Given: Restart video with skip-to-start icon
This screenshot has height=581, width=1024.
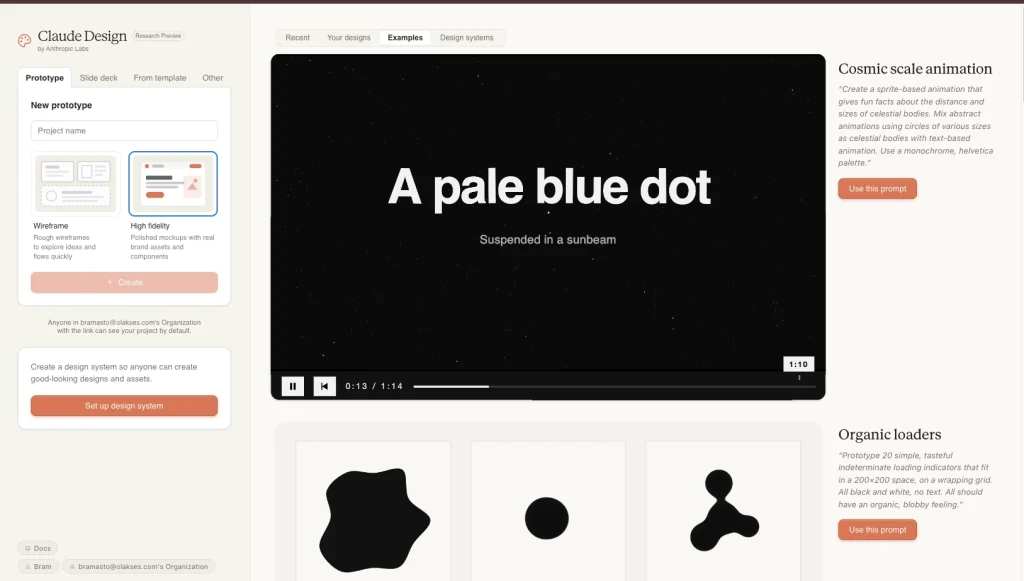Looking at the screenshot, I should click(324, 386).
